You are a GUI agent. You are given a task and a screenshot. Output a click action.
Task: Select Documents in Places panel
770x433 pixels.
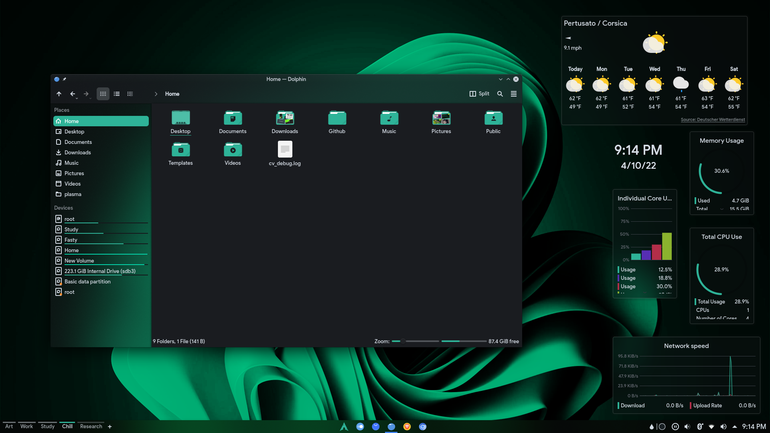pyautogui.click(x=101, y=142)
